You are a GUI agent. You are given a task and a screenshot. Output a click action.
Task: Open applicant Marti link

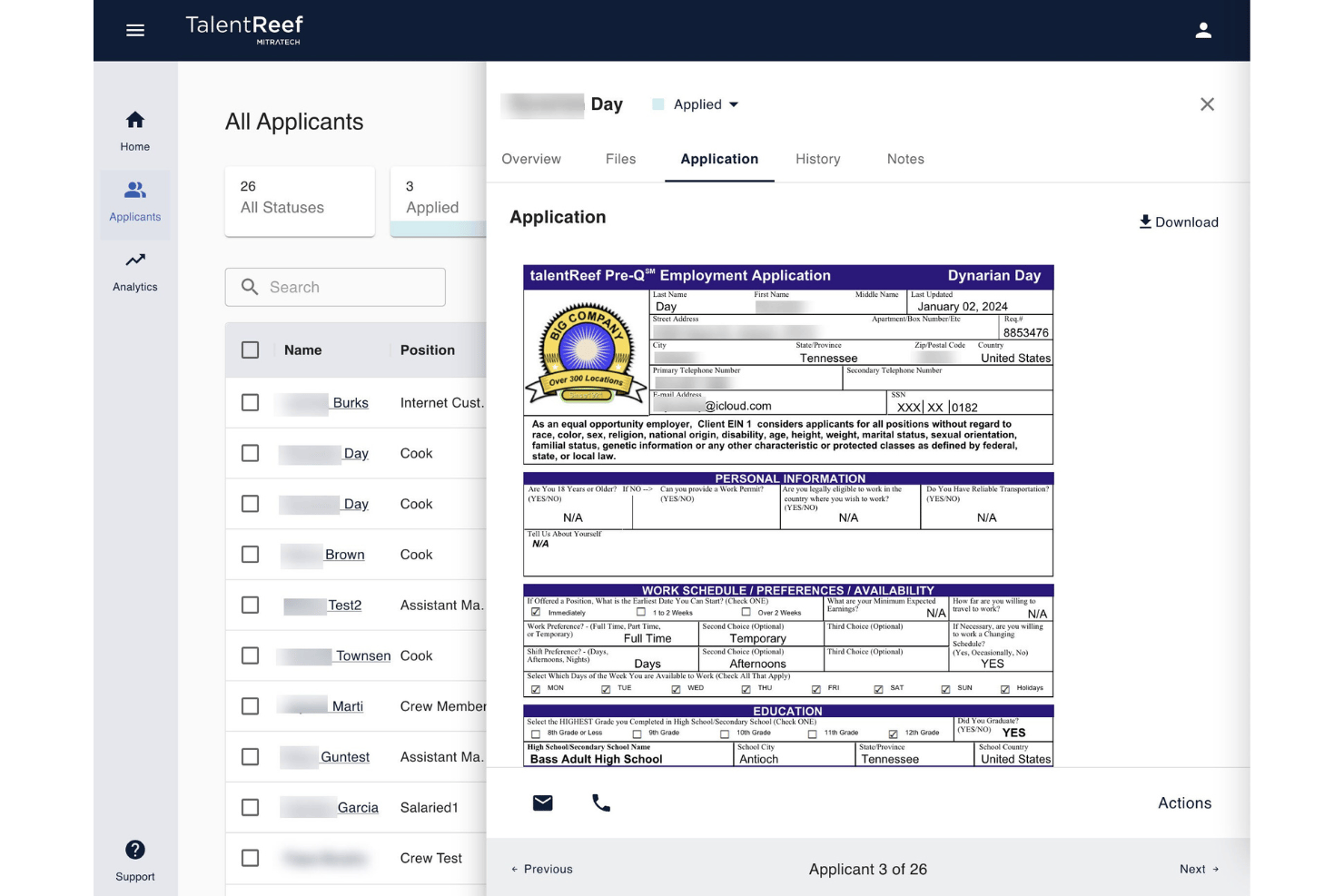pyautogui.click(x=348, y=706)
